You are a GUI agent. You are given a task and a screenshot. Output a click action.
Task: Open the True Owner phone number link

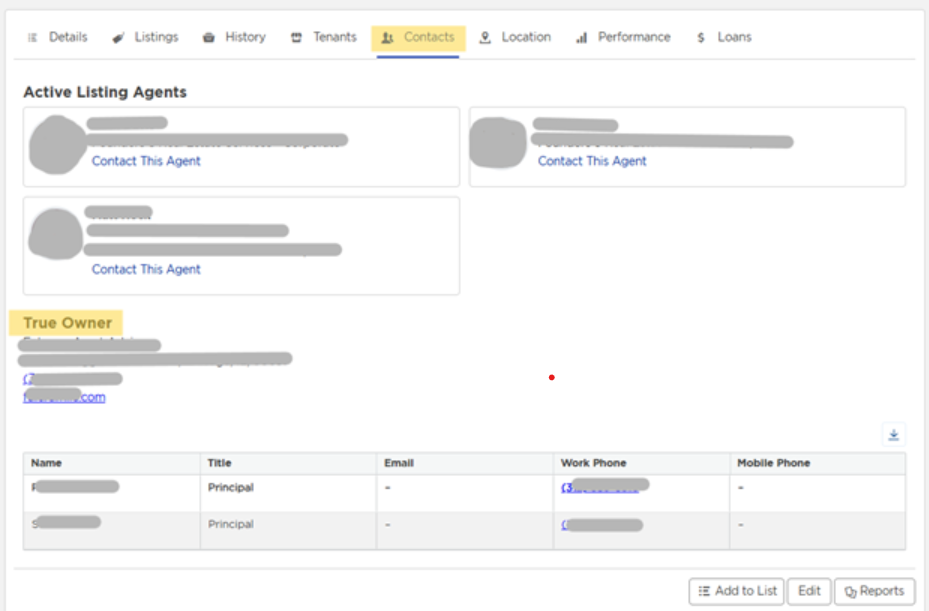[x=70, y=379]
